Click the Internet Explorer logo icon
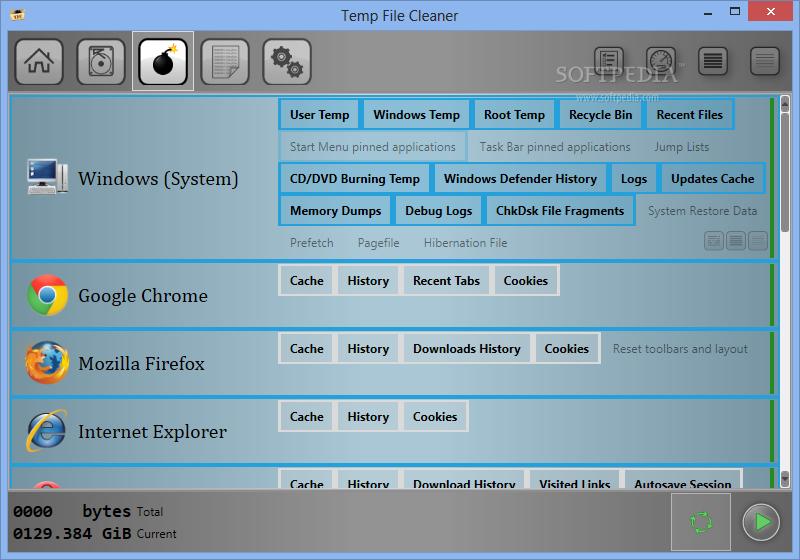Screen dimensions: 800x560 point(47,431)
